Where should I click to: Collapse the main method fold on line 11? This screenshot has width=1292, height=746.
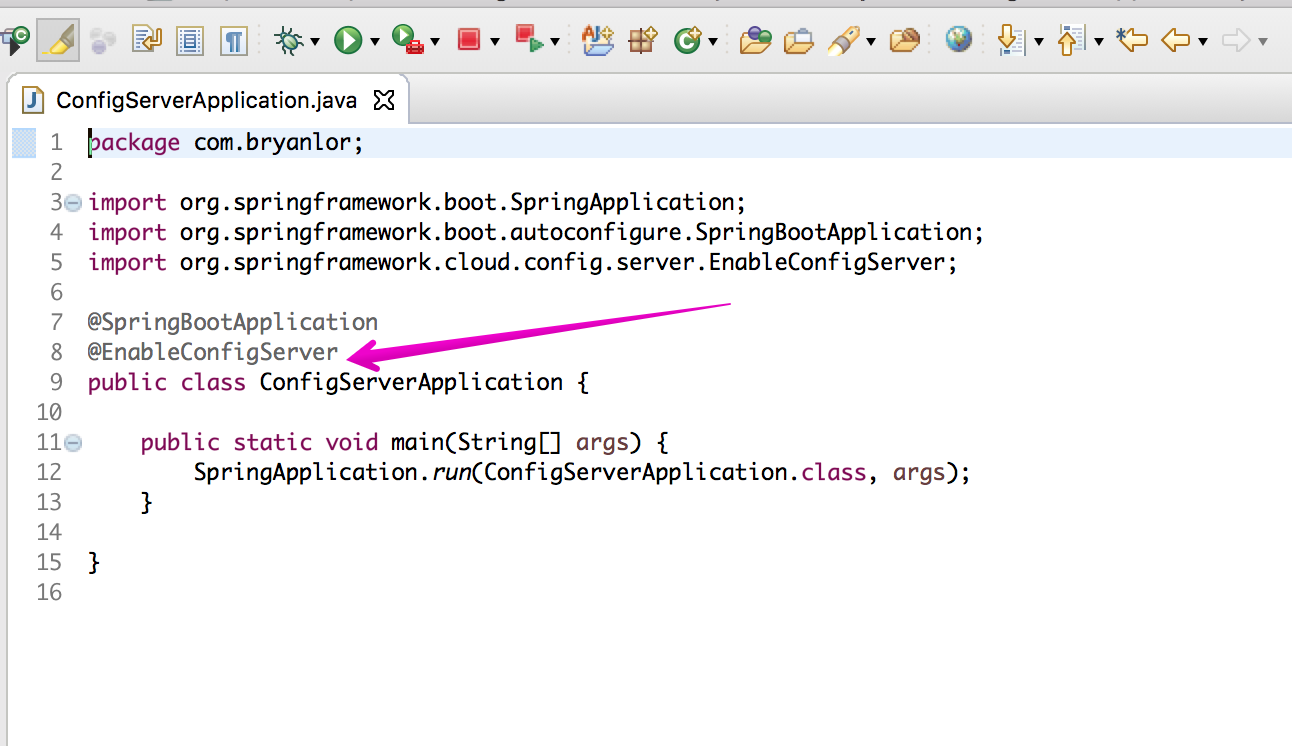click(73, 443)
